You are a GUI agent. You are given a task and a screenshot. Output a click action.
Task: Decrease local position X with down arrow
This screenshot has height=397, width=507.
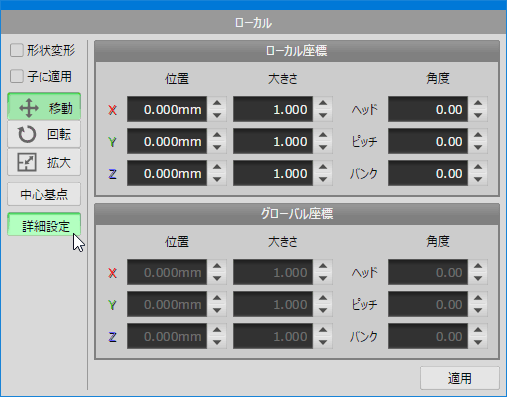pos(217,116)
